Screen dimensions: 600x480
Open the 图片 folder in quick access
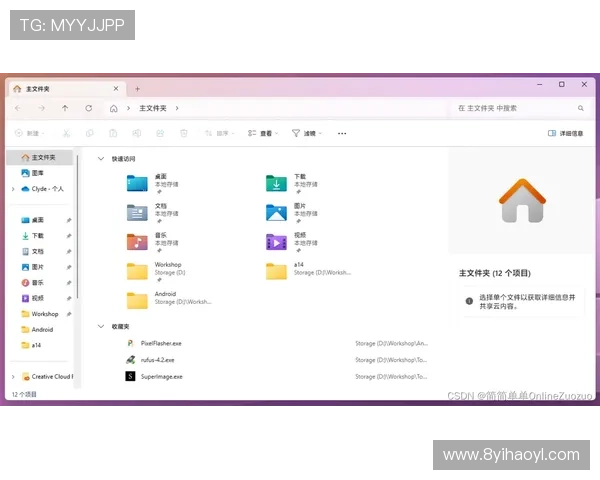pos(292,213)
